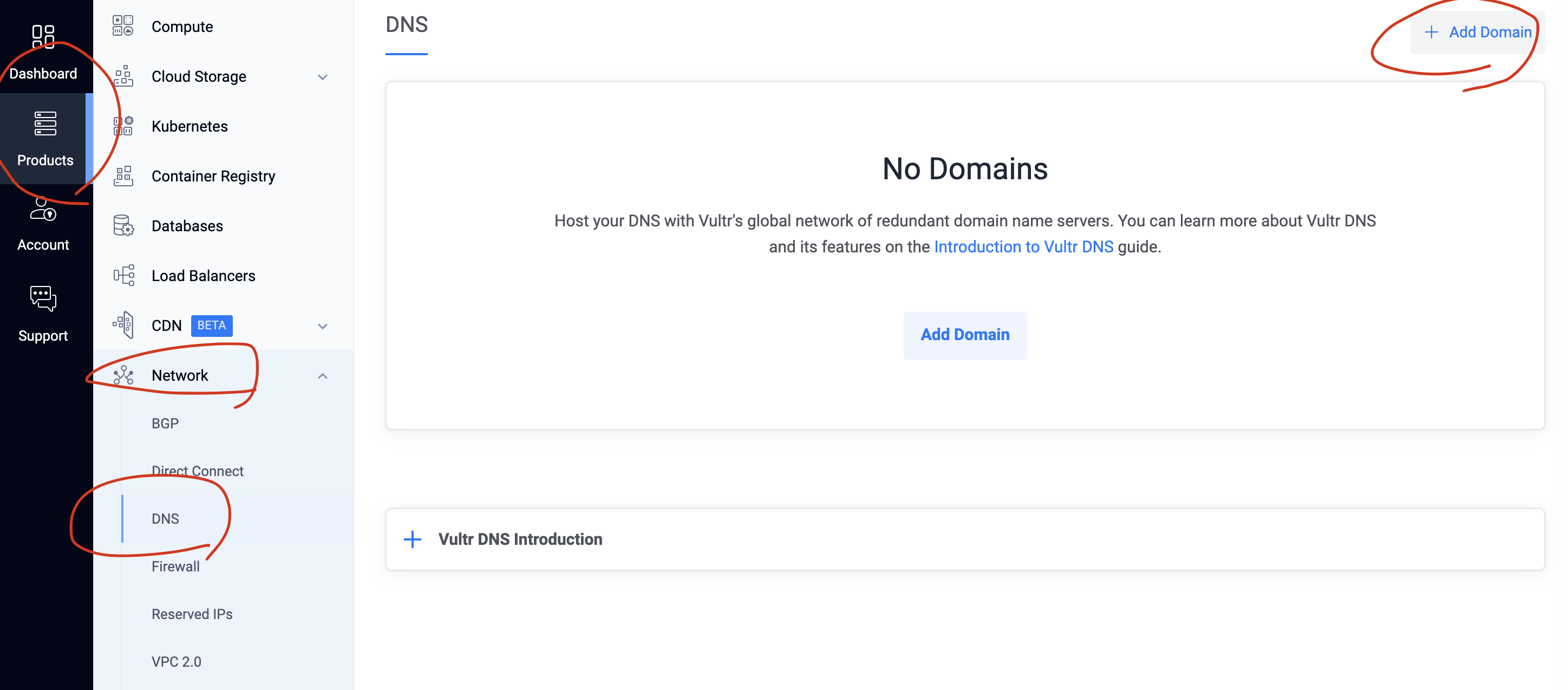The height and width of the screenshot is (690, 1568).
Task: Click the Container Registry icon
Action: click(123, 176)
